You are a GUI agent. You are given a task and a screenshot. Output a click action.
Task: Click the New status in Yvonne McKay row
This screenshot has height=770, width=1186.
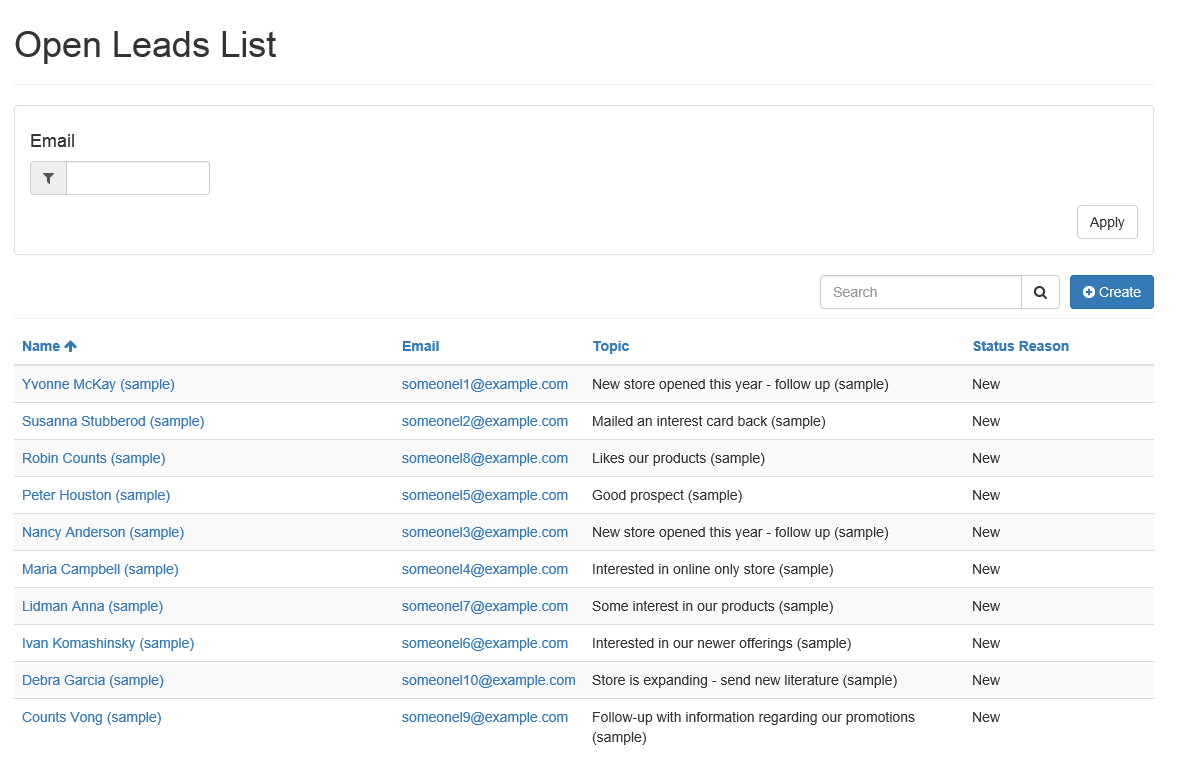pos(986,384)
